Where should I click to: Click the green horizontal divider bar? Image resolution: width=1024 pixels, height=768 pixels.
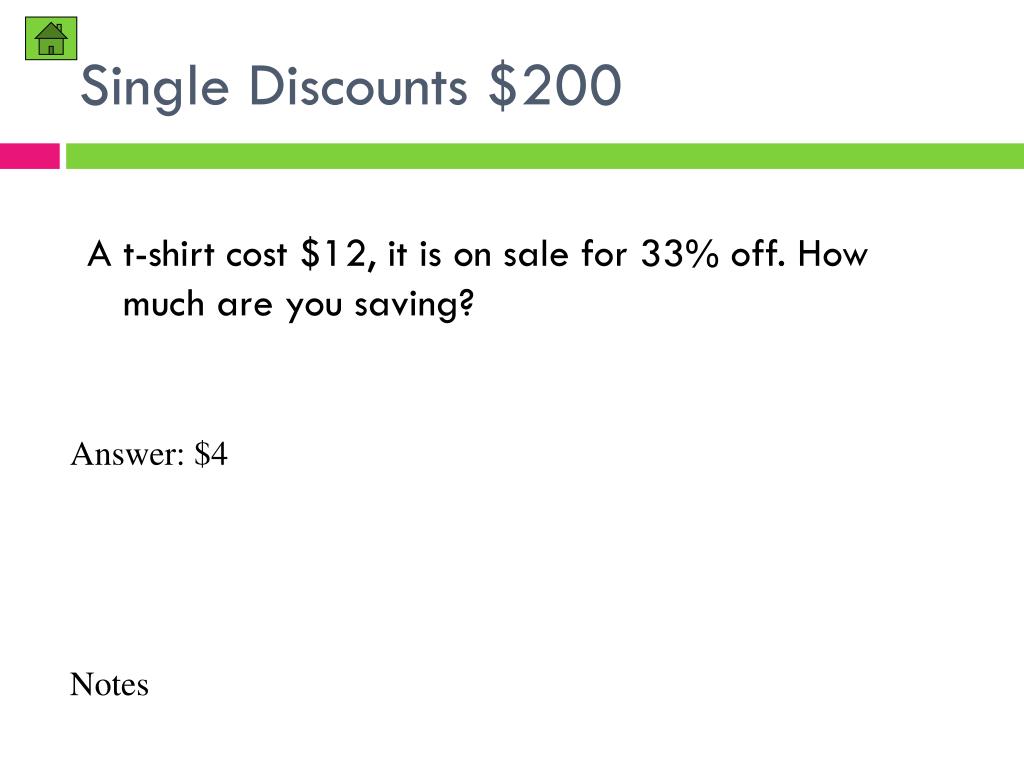tap(545, 156)
